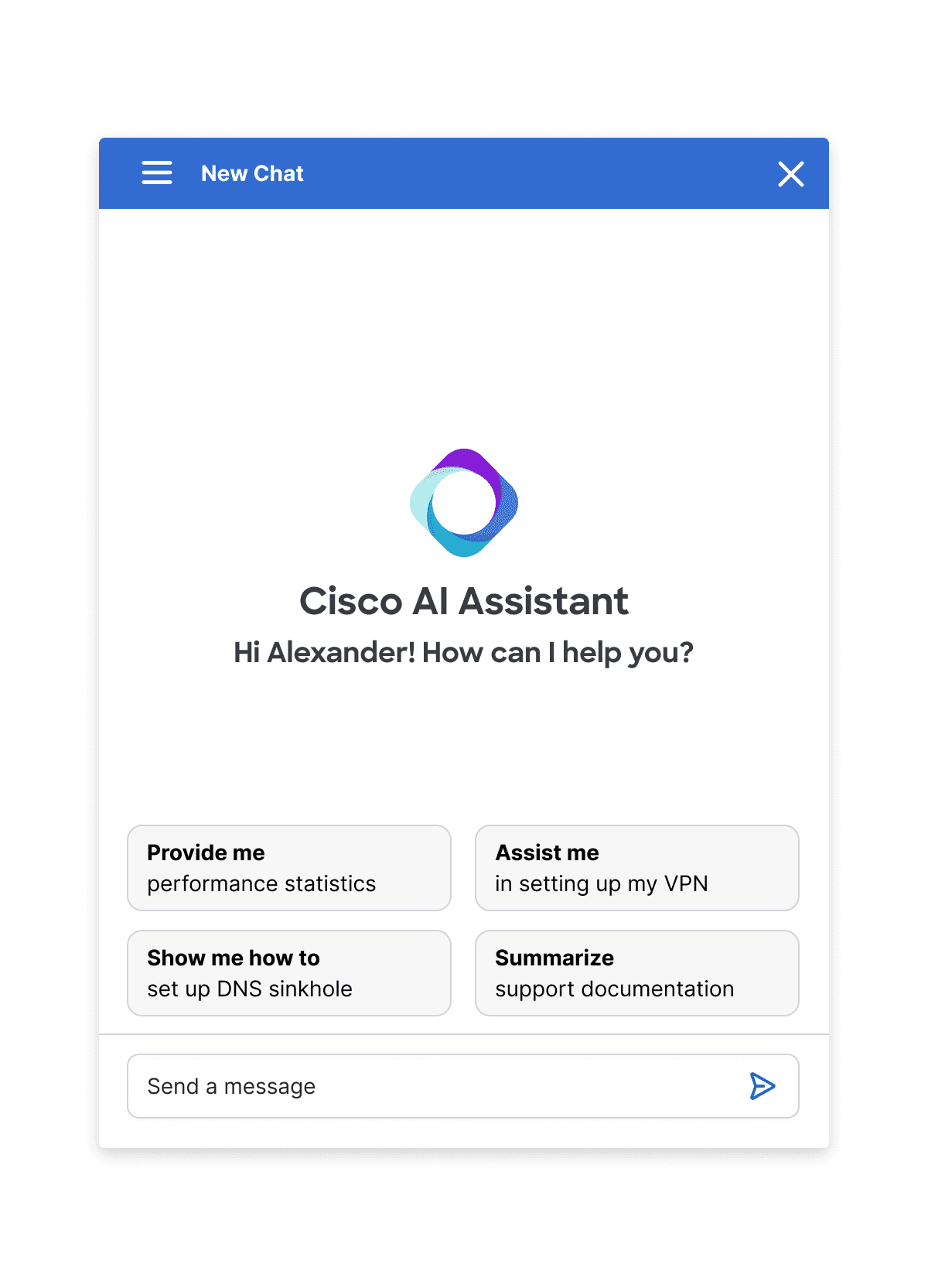Click the bold 'Summarize' label
Viewport: 928px width, 1288px height.
click(x=554, y=958)
